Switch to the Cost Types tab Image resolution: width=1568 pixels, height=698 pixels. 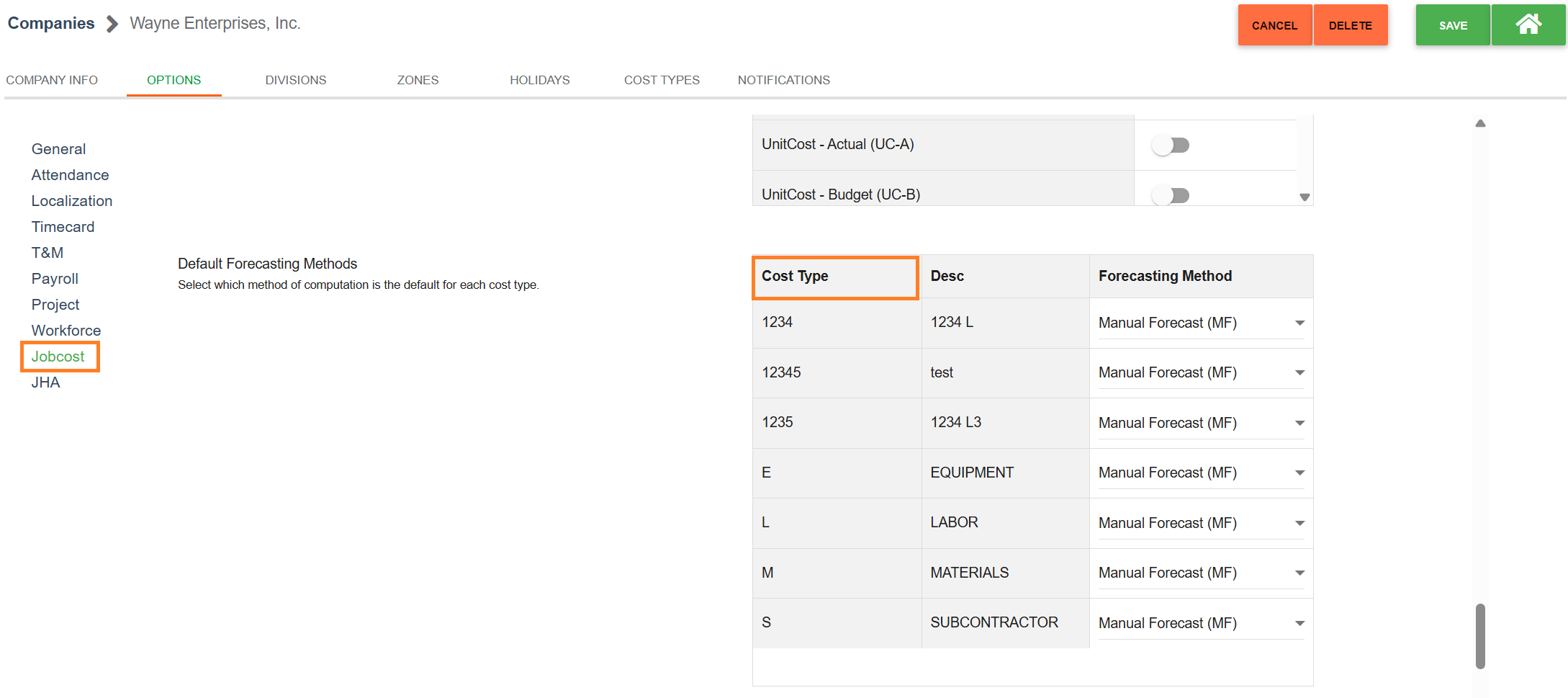(662, 80)
